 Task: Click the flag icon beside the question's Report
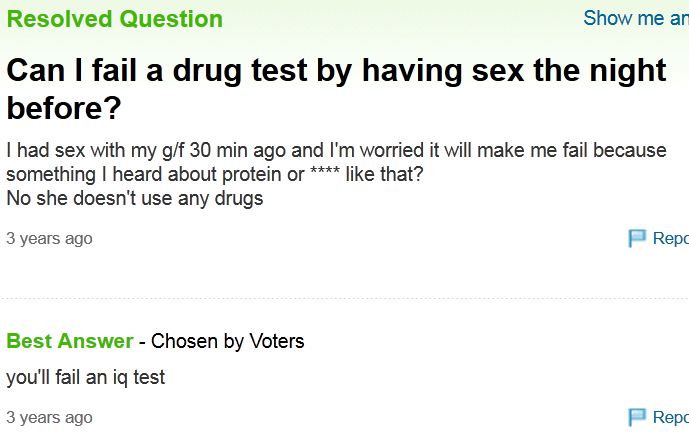pyautogui.click(x=637, y=238)
